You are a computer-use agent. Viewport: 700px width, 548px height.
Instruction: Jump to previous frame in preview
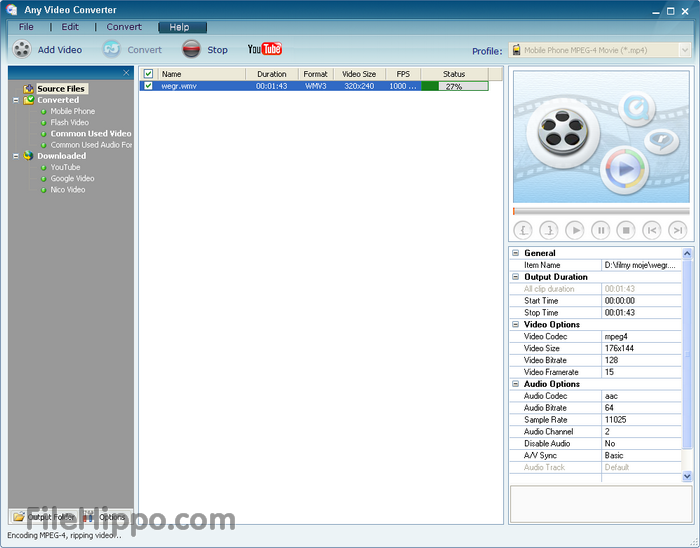[652, 230]
